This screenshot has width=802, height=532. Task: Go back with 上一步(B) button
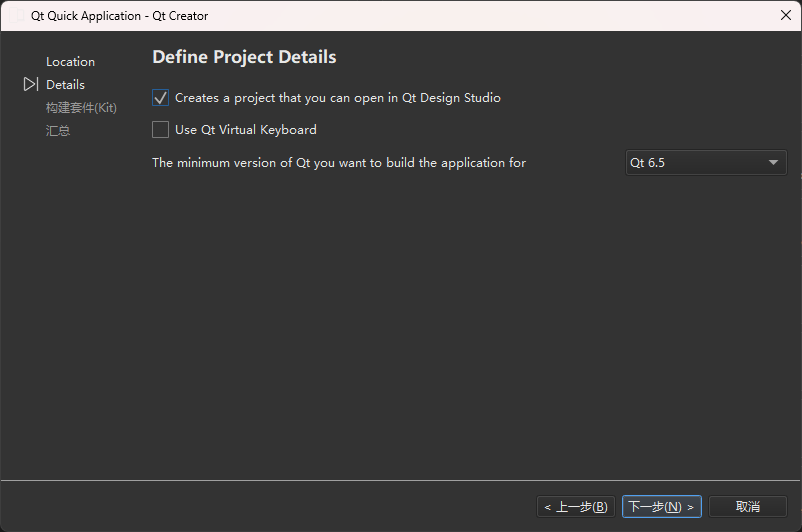coord(575,506)
